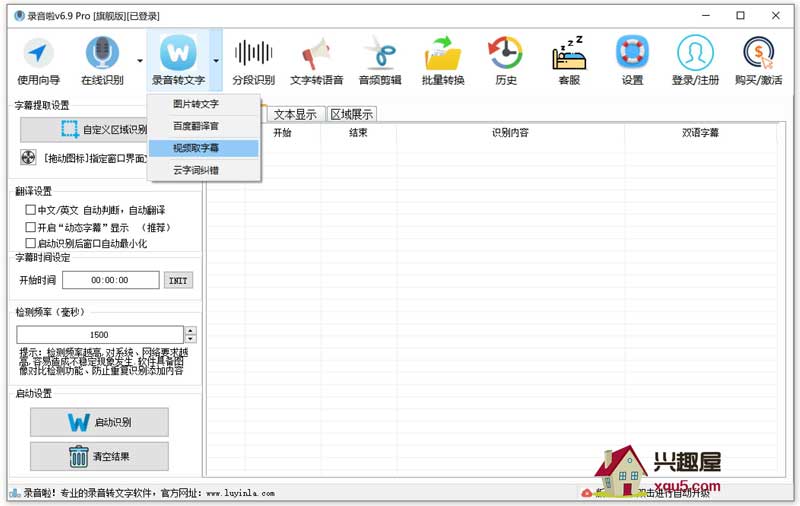
Task: Click the 启动识别 start button
Action: coord(99,422)
